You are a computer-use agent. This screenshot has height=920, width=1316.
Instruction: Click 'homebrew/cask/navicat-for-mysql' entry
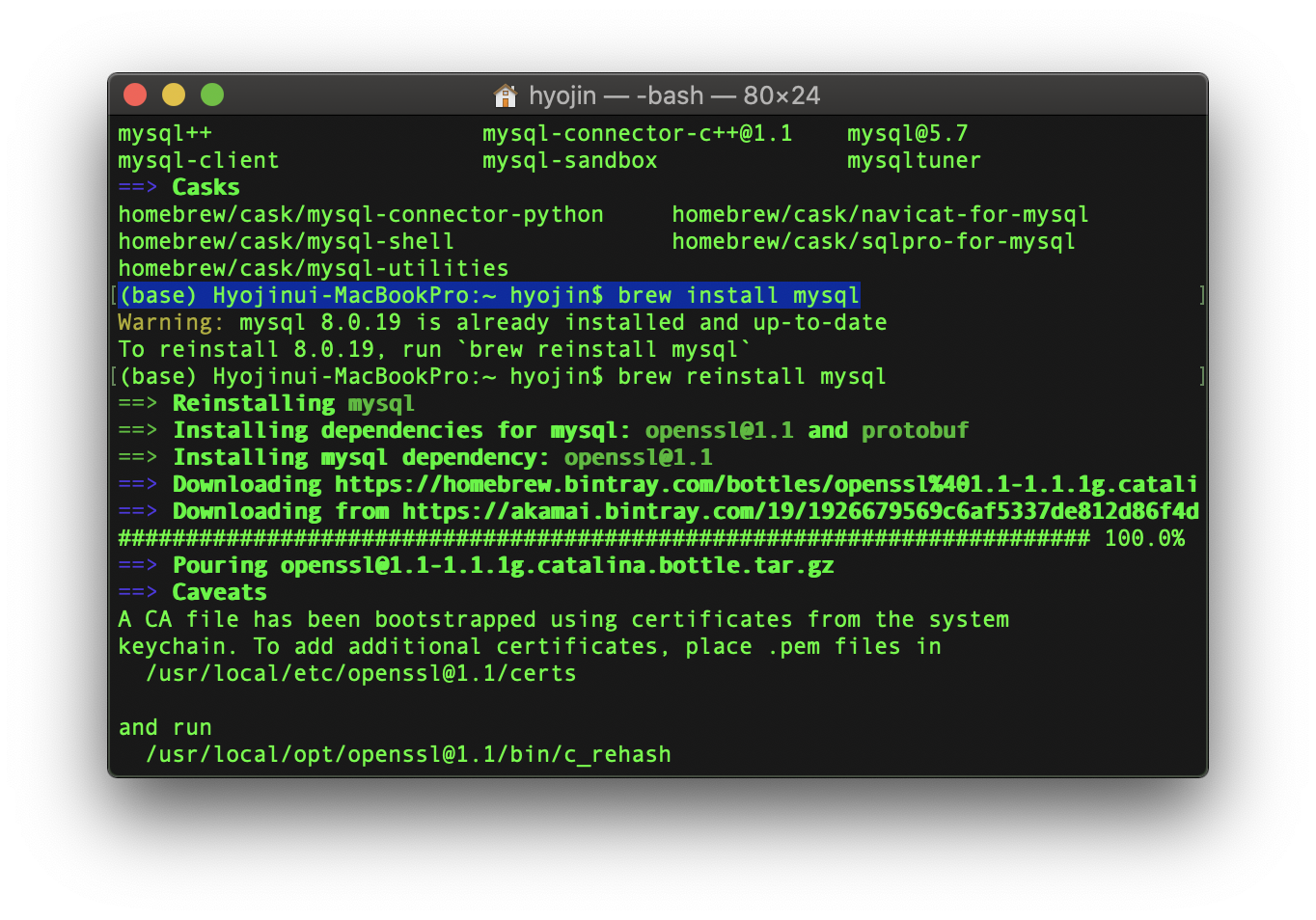coord(881,214)
